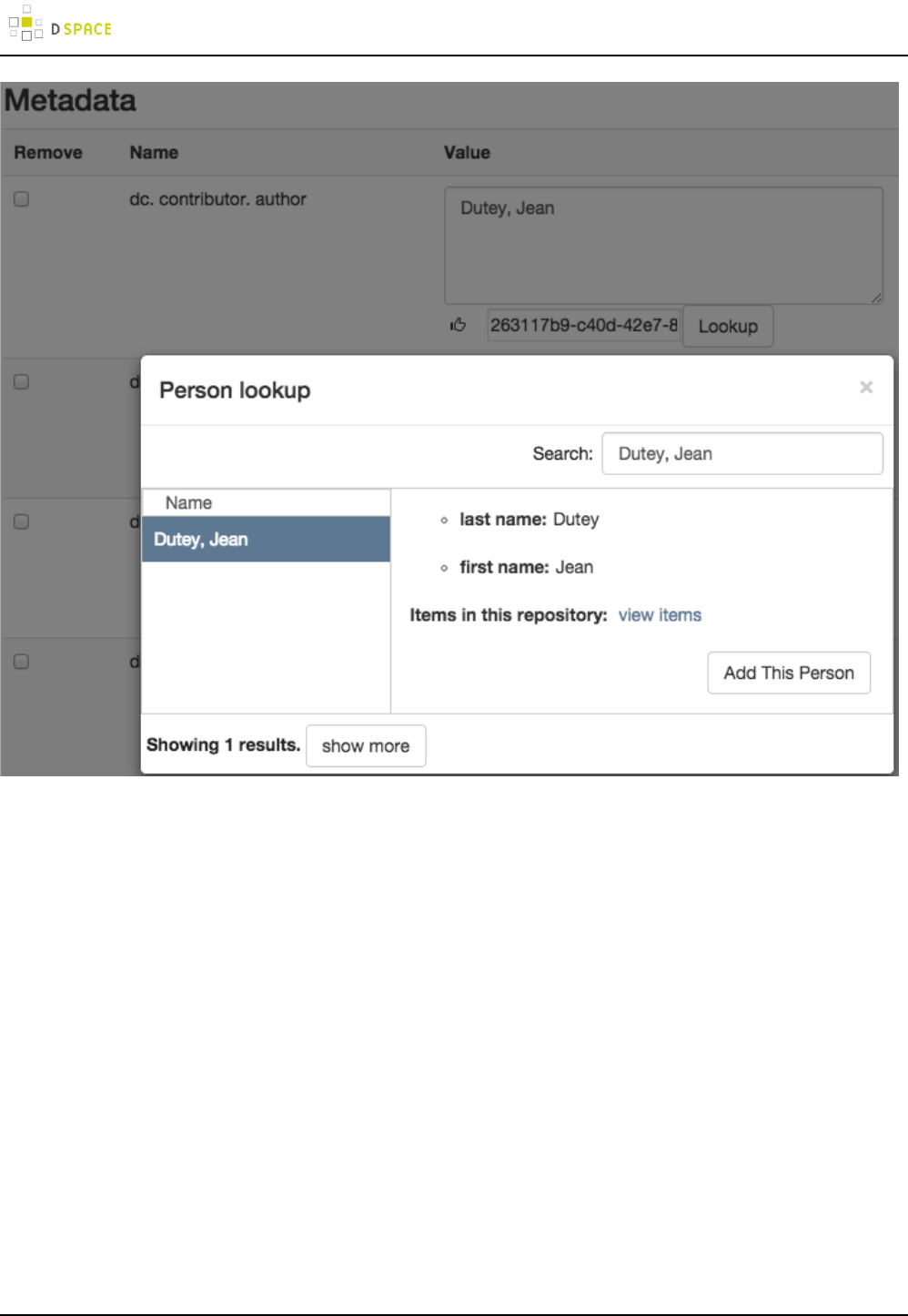The image size is (908, 1316).
Task: Open the view items link
Action: tap(660, 615)
